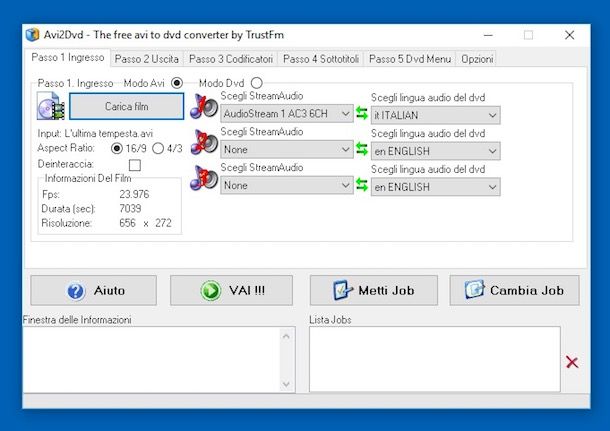
Task: Close the Avi2Dvd window
Action: [x=570, y=35]
